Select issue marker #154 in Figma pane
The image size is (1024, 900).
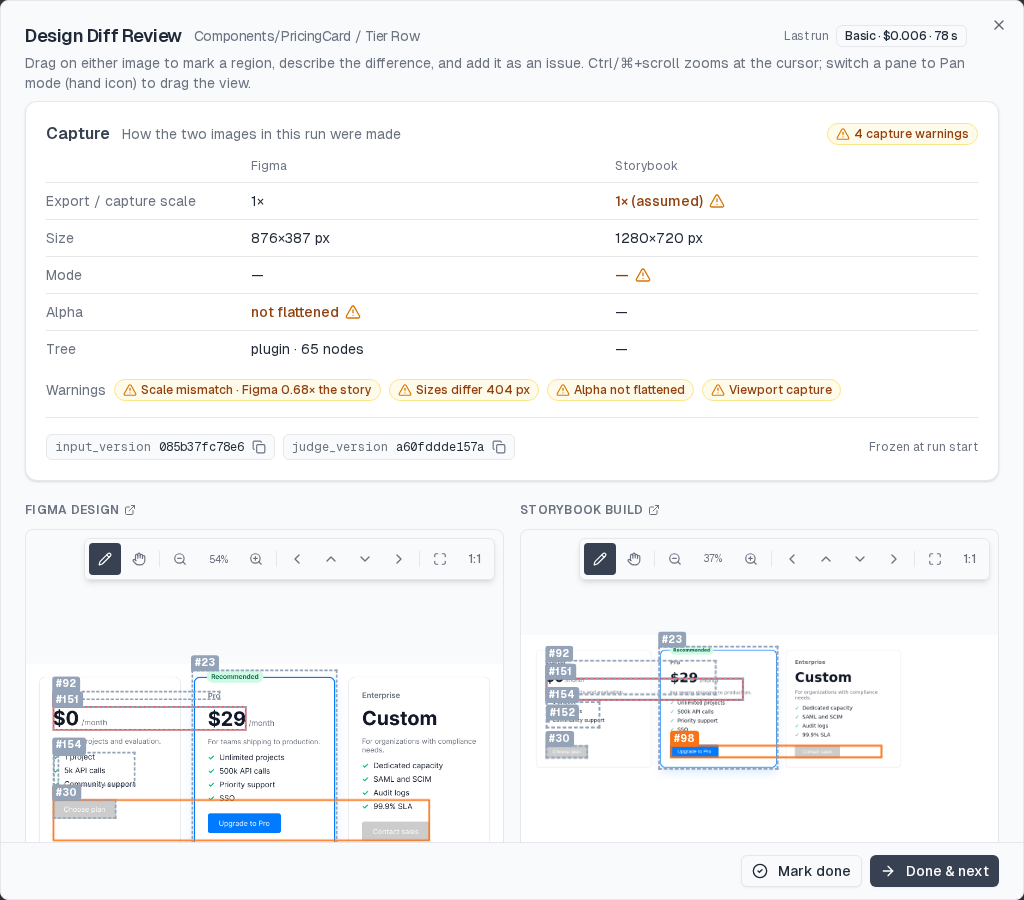69,745
